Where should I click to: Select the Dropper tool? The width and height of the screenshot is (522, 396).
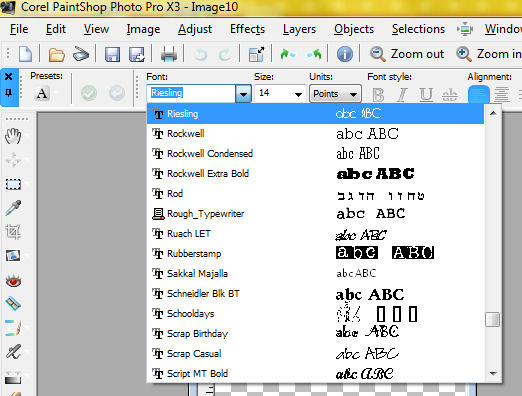coord(13,208)
